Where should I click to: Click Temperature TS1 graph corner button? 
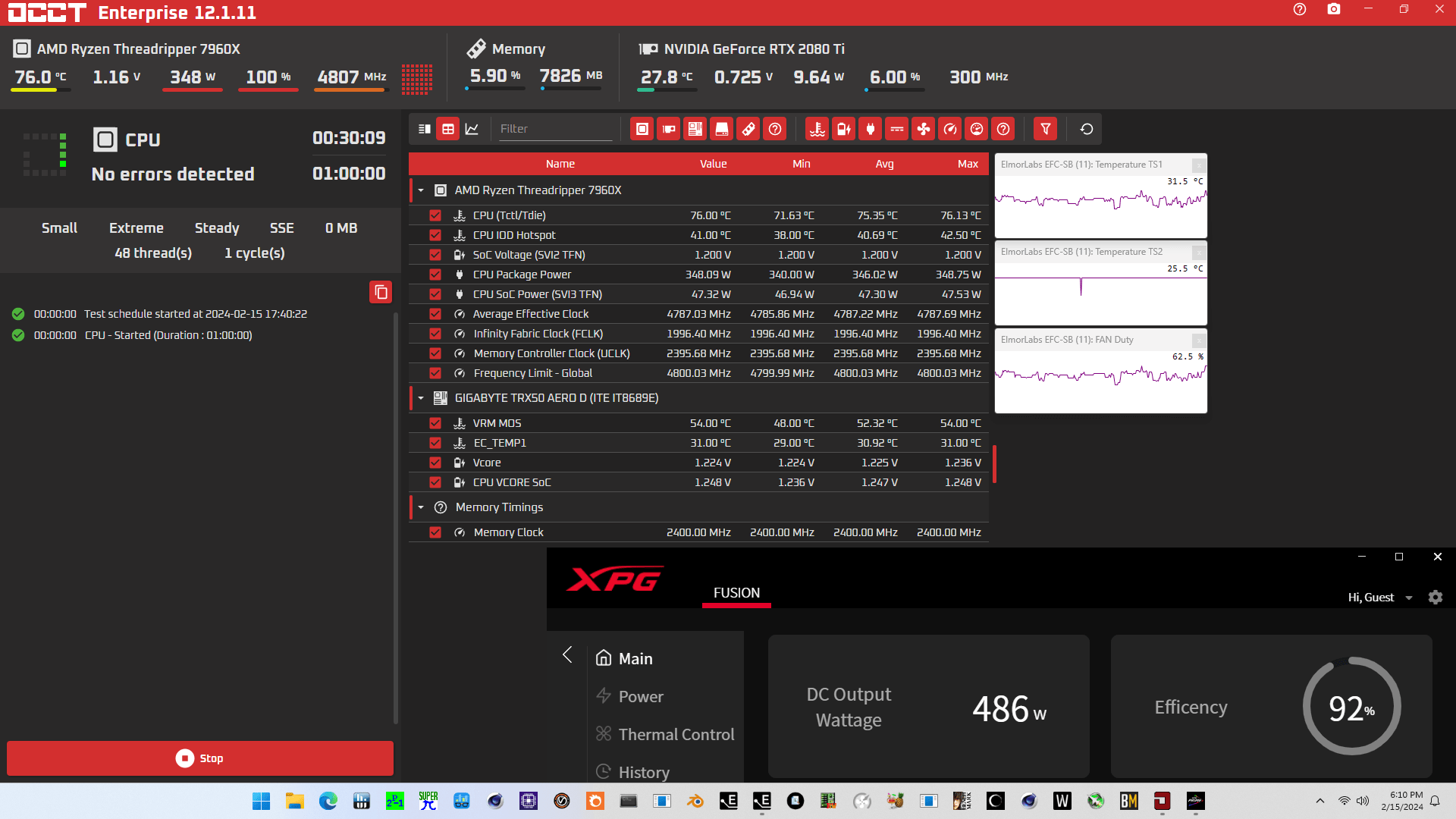[1198, 165]
